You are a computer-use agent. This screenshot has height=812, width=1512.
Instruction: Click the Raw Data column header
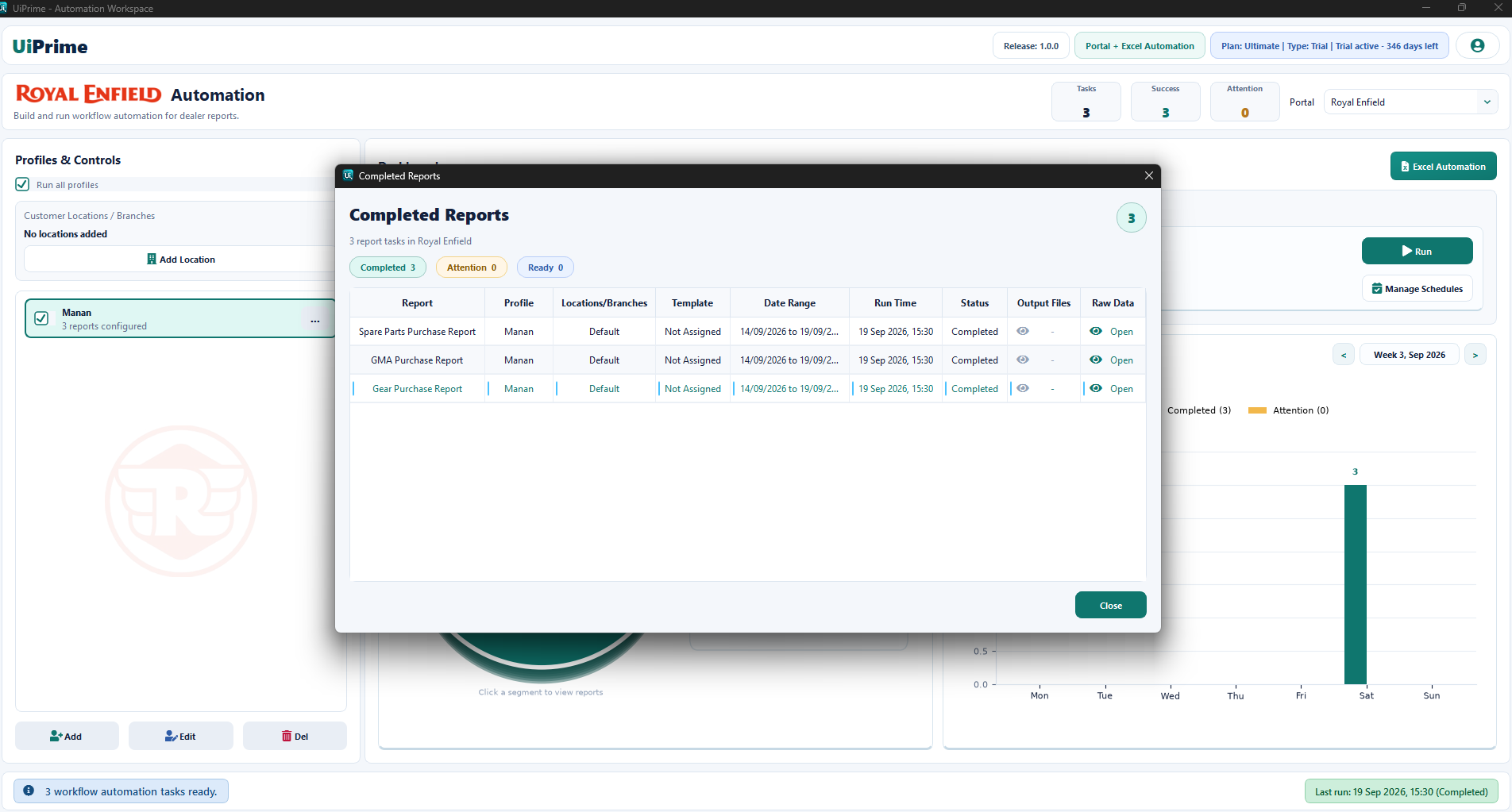point(1113,303)
